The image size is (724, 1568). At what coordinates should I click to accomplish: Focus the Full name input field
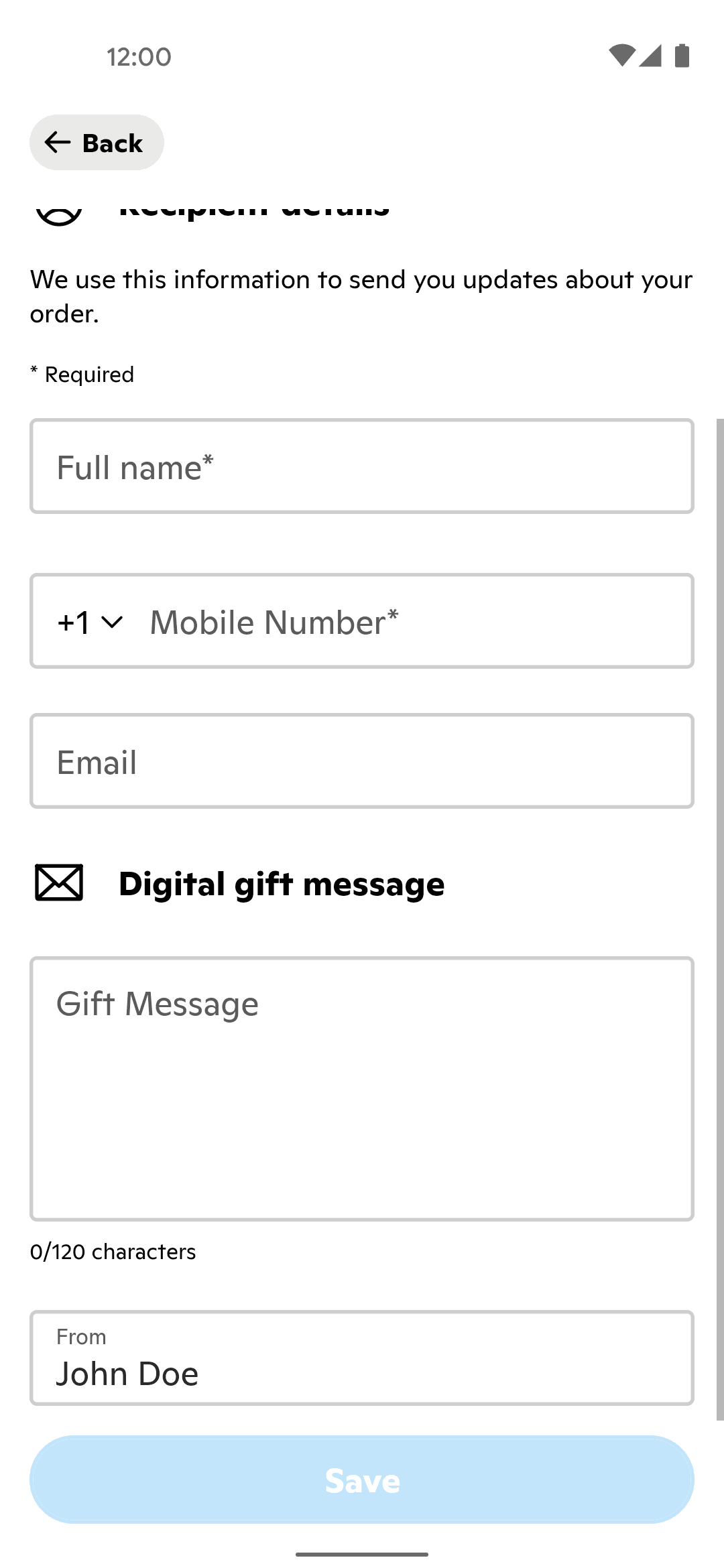point(362,466)
